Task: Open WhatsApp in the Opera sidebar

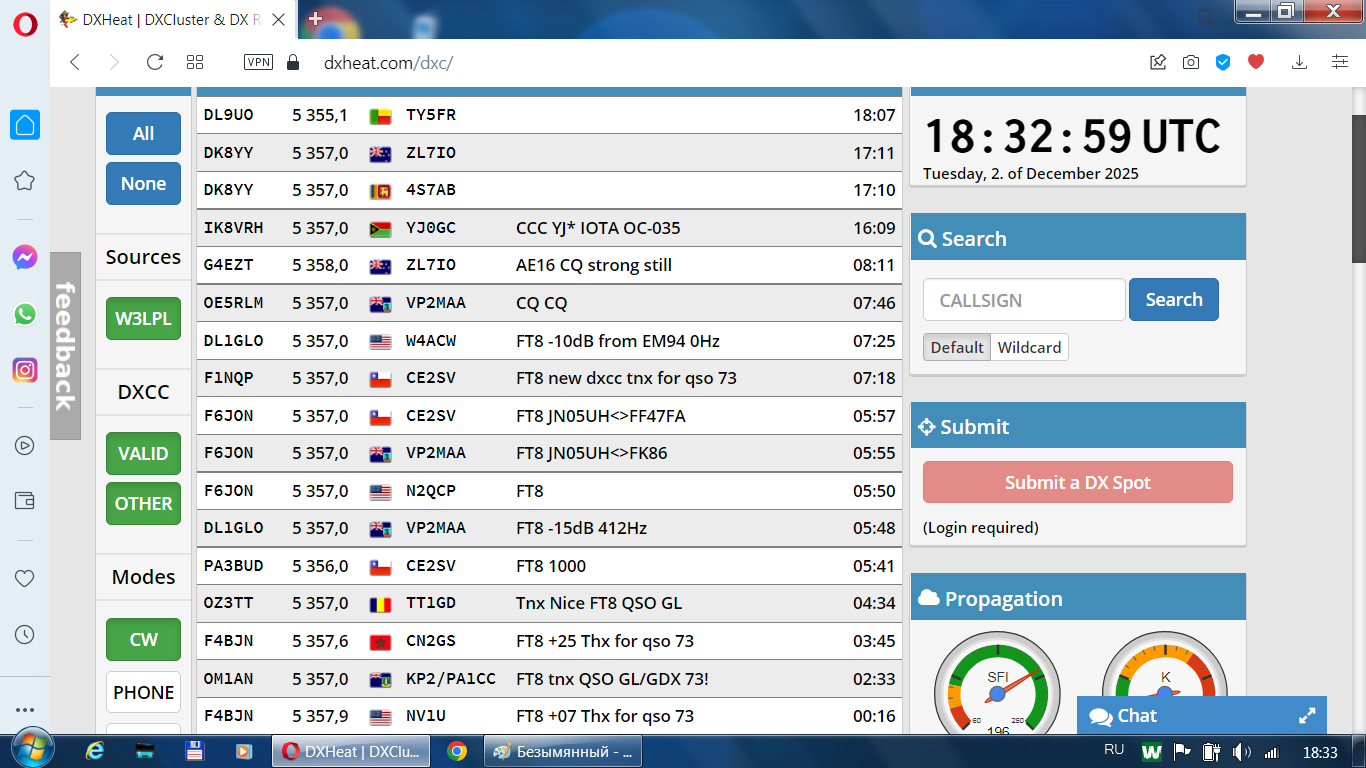Action: 25,314
